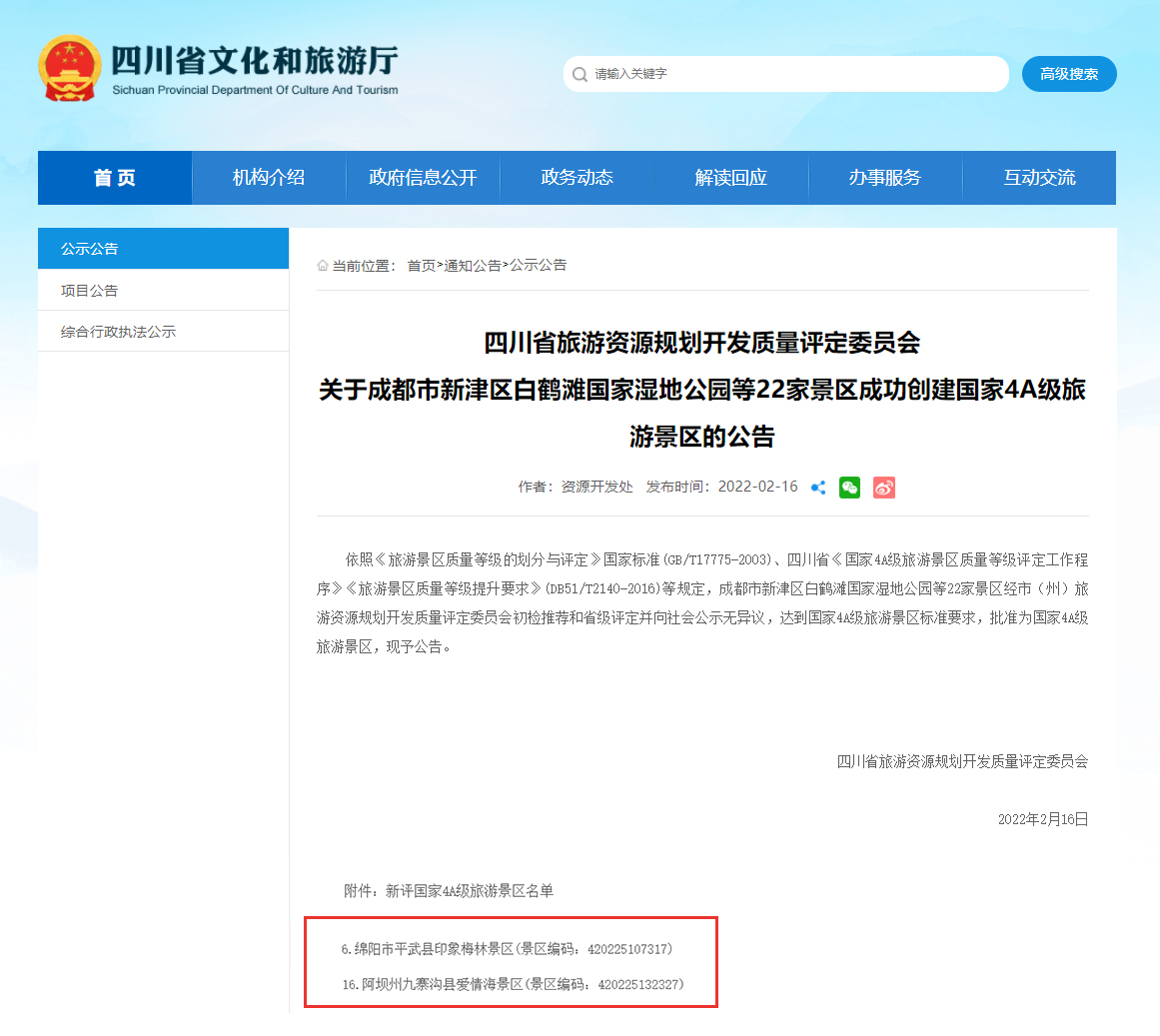Share article via the WeChat icon
The width and height of the screenshot is (1160, 1036).
coord(849,488)
